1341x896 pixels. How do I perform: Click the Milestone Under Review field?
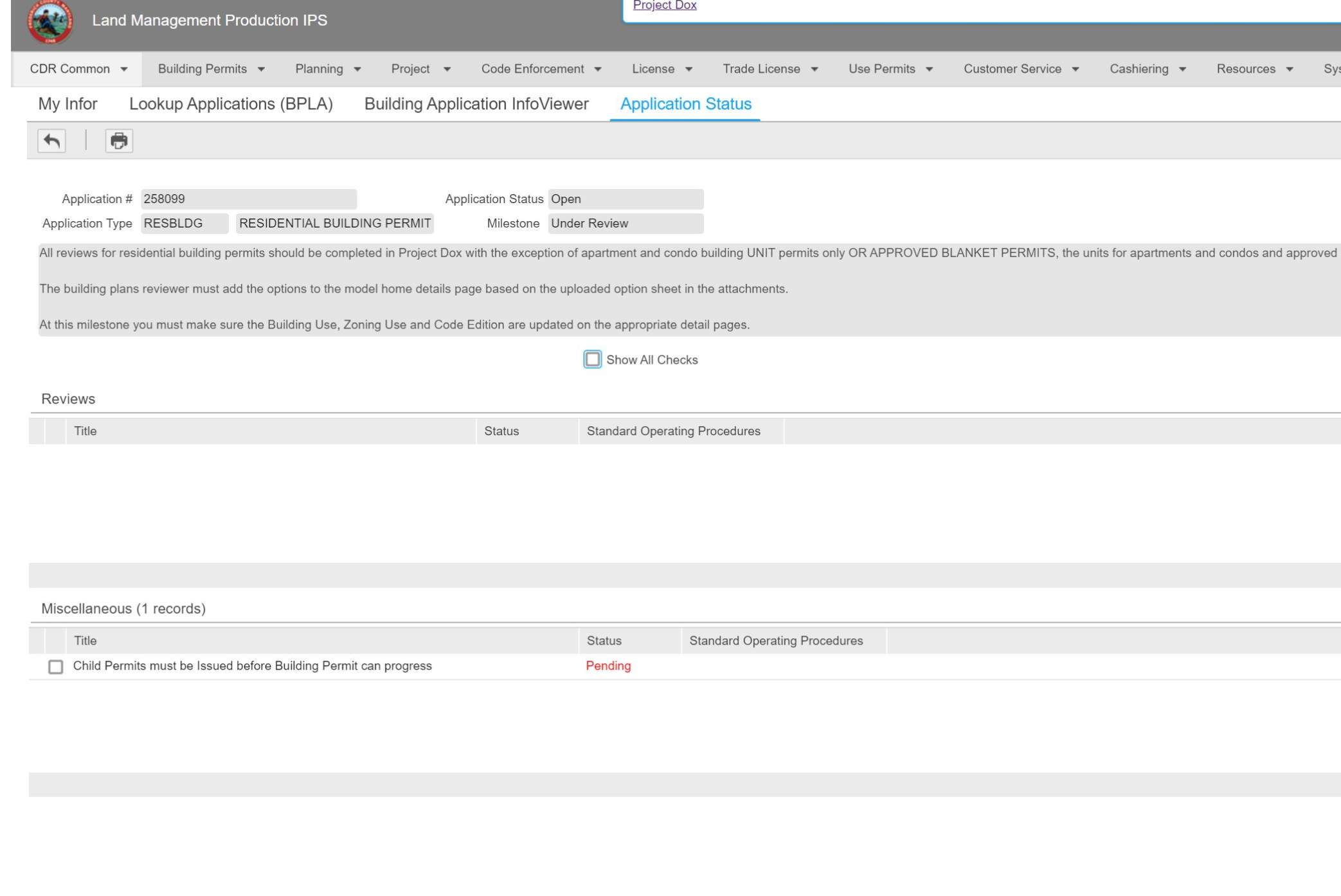point(625,224)
